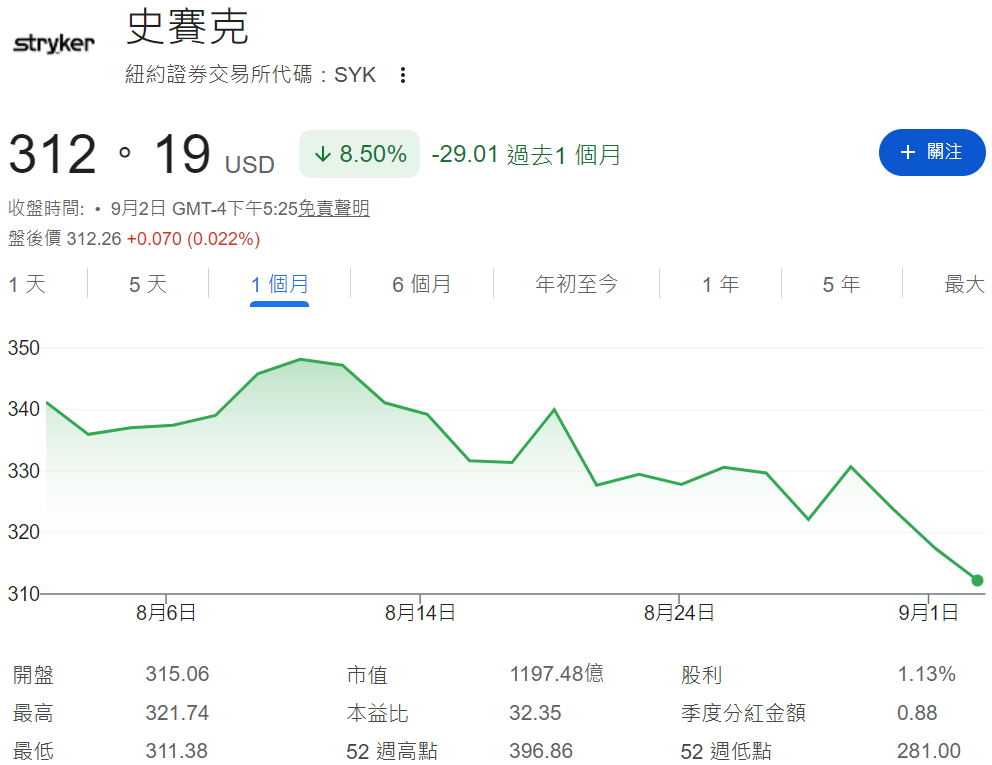992x765 pixels.
Task: Click the 8.50% down change badge
Action: coord(359,154)
